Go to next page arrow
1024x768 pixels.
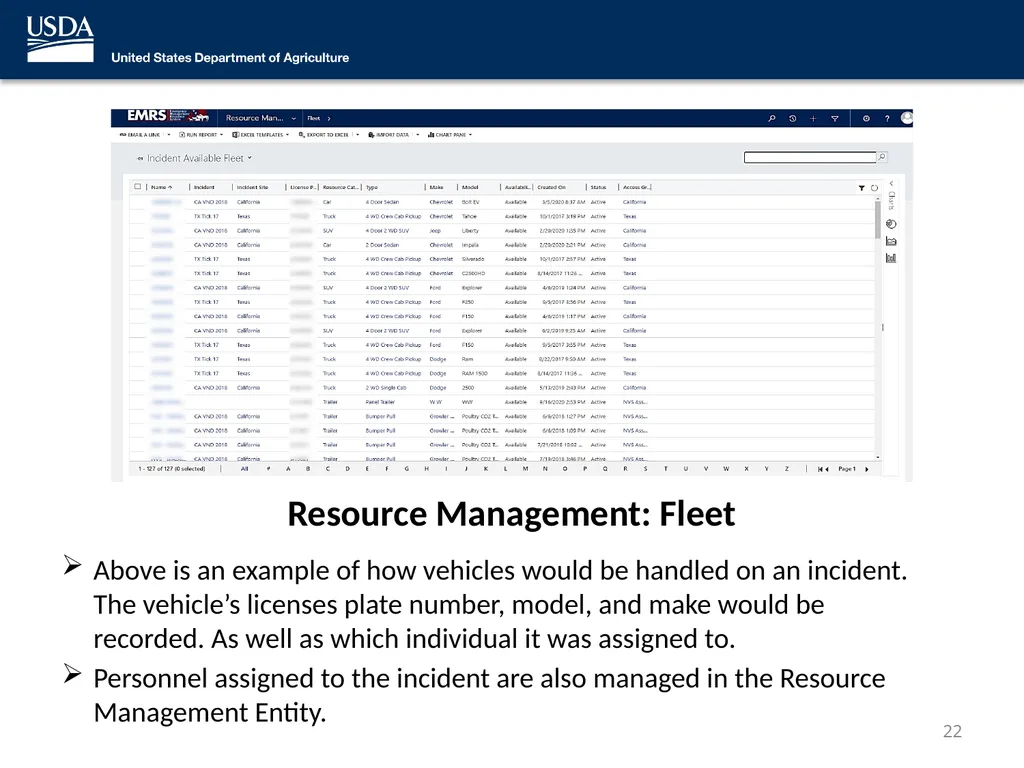pos(867,469)
